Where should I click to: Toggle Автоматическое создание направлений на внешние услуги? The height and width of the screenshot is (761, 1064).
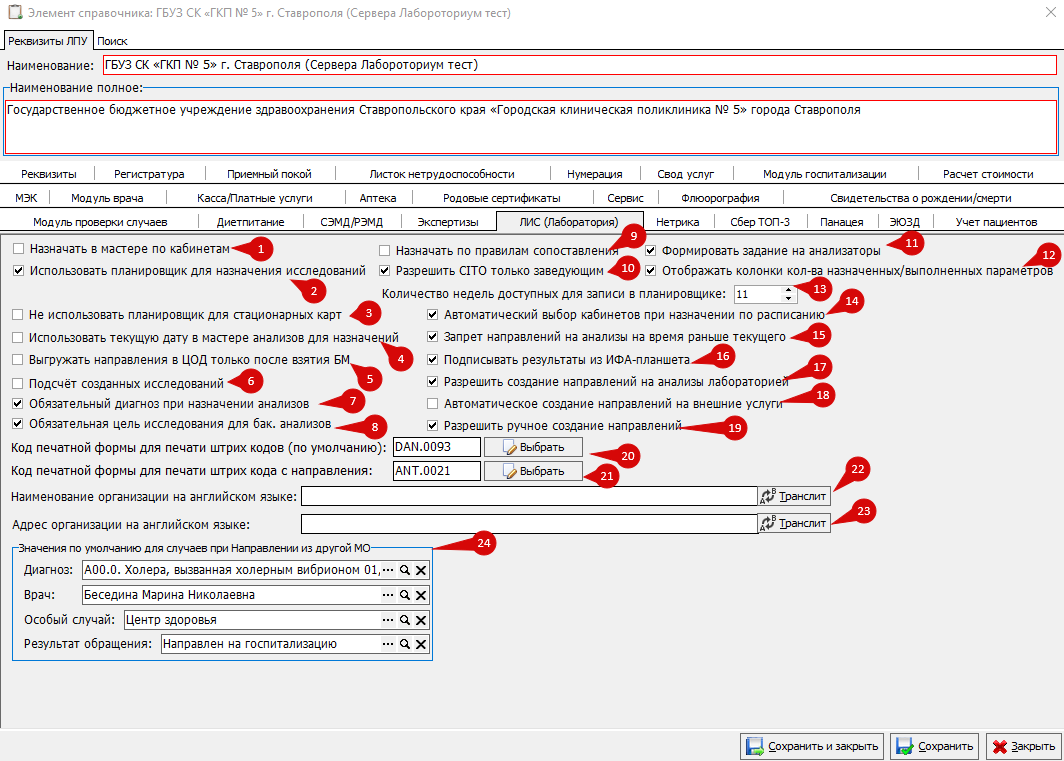(432, 404)
